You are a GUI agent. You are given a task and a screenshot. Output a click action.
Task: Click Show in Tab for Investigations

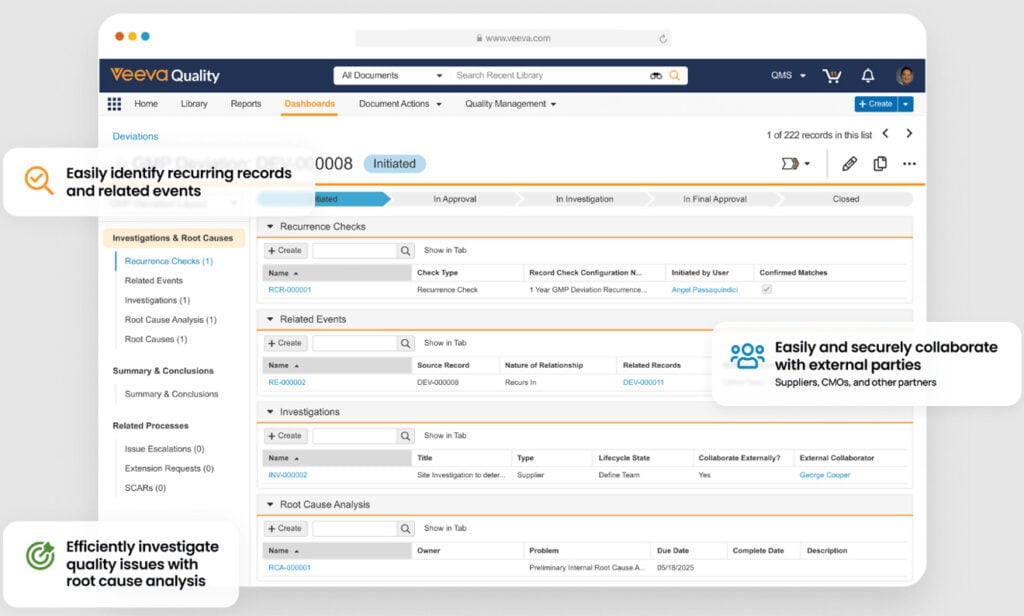[445, 436]
